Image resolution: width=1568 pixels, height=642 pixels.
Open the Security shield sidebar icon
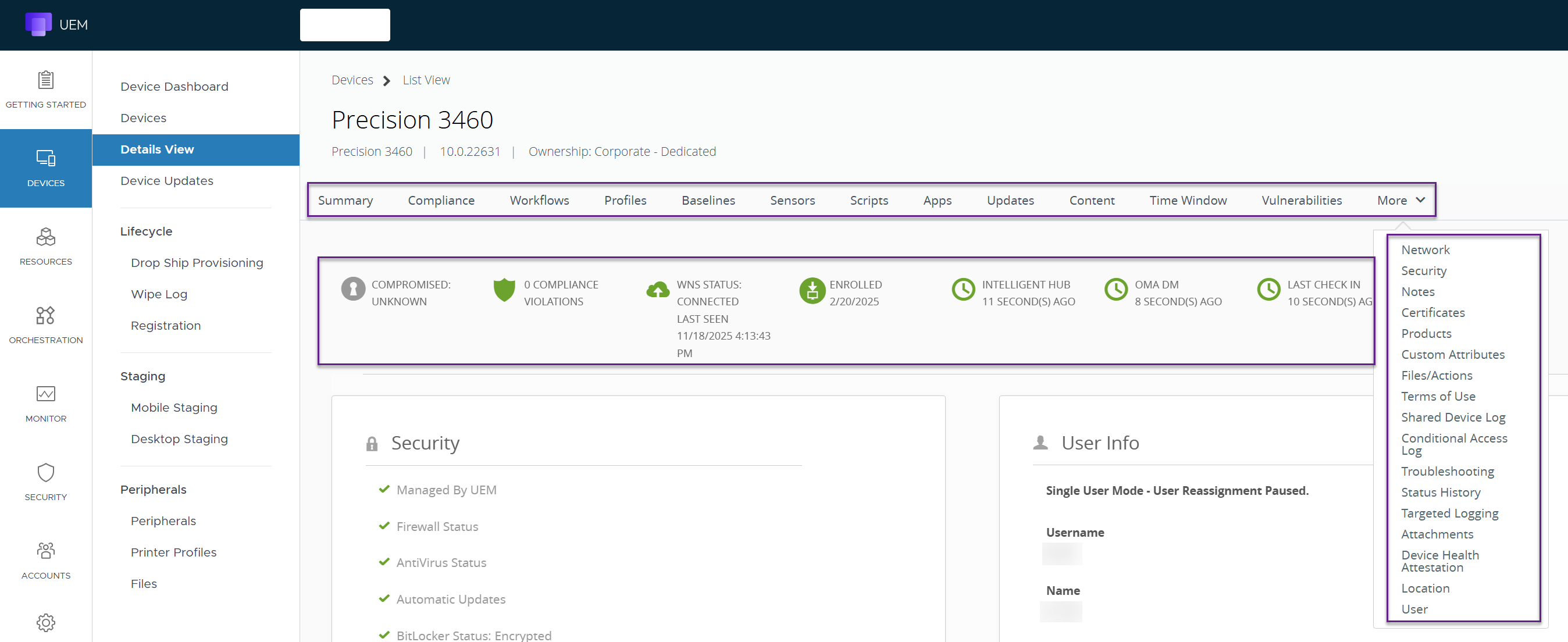pos(45,472)
